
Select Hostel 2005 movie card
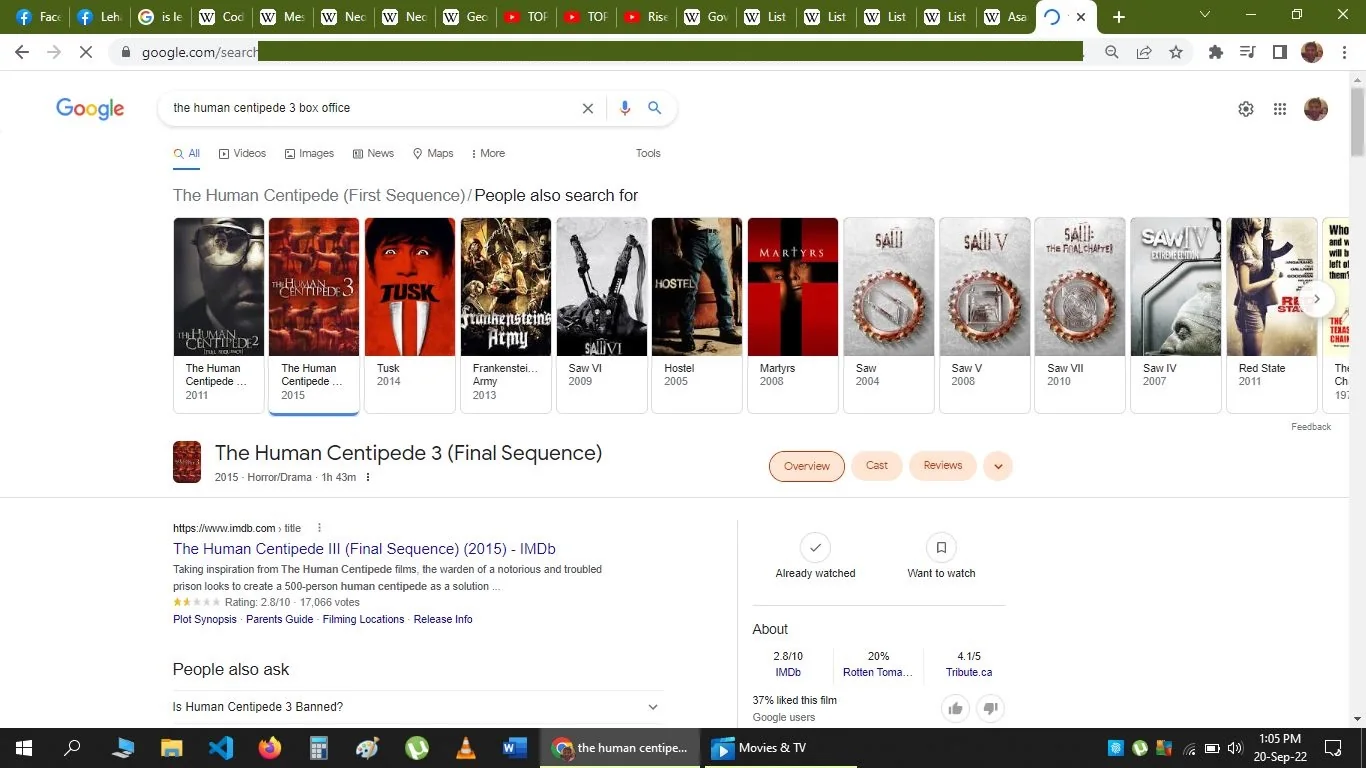tap(697, 315)
